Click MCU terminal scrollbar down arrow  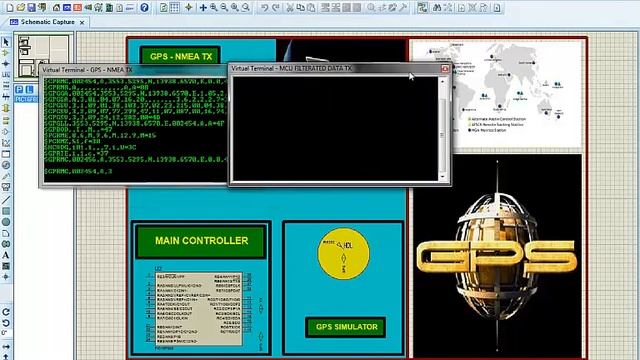tap(442, 177)
